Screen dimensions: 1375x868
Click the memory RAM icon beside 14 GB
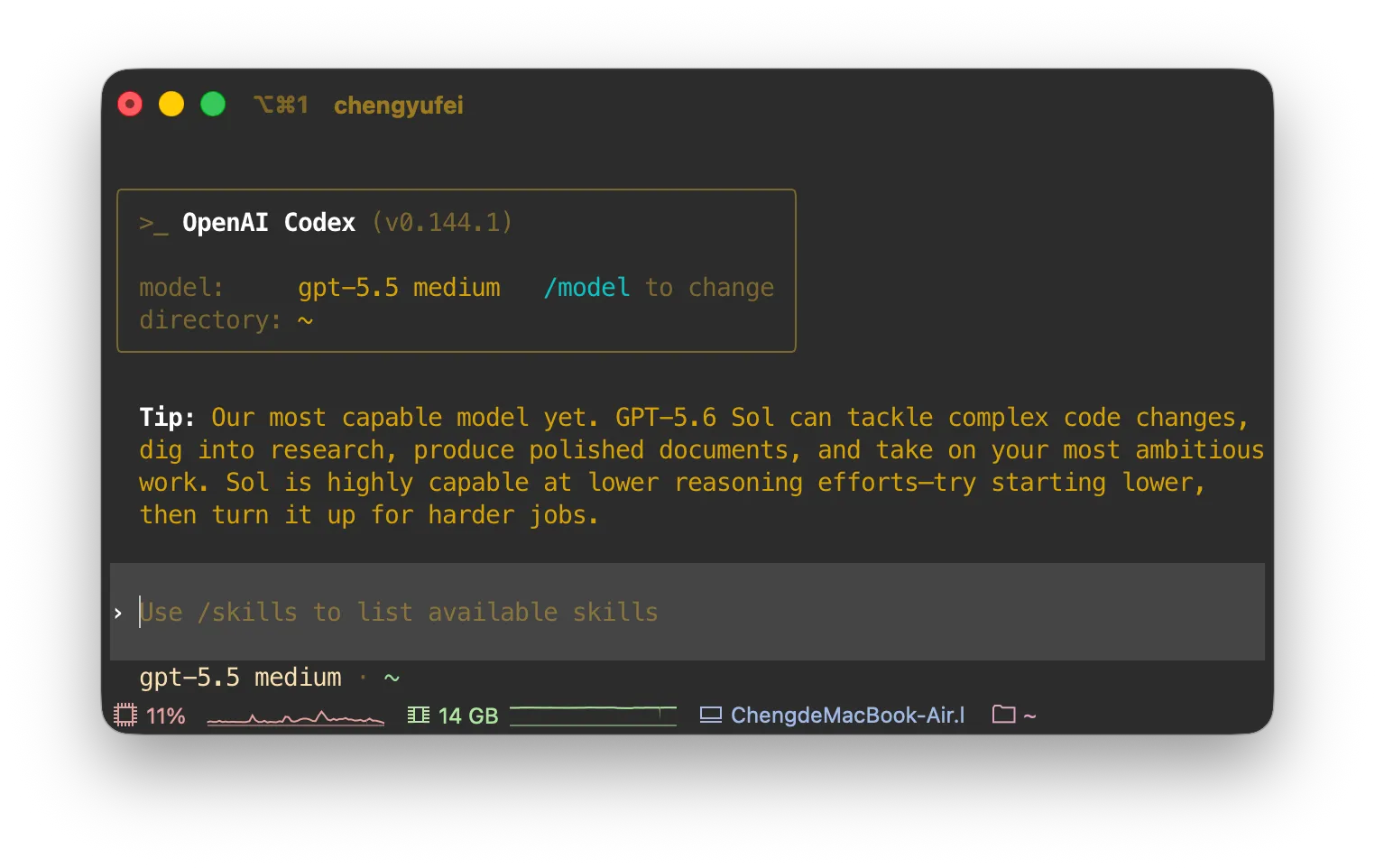[419, 716]
